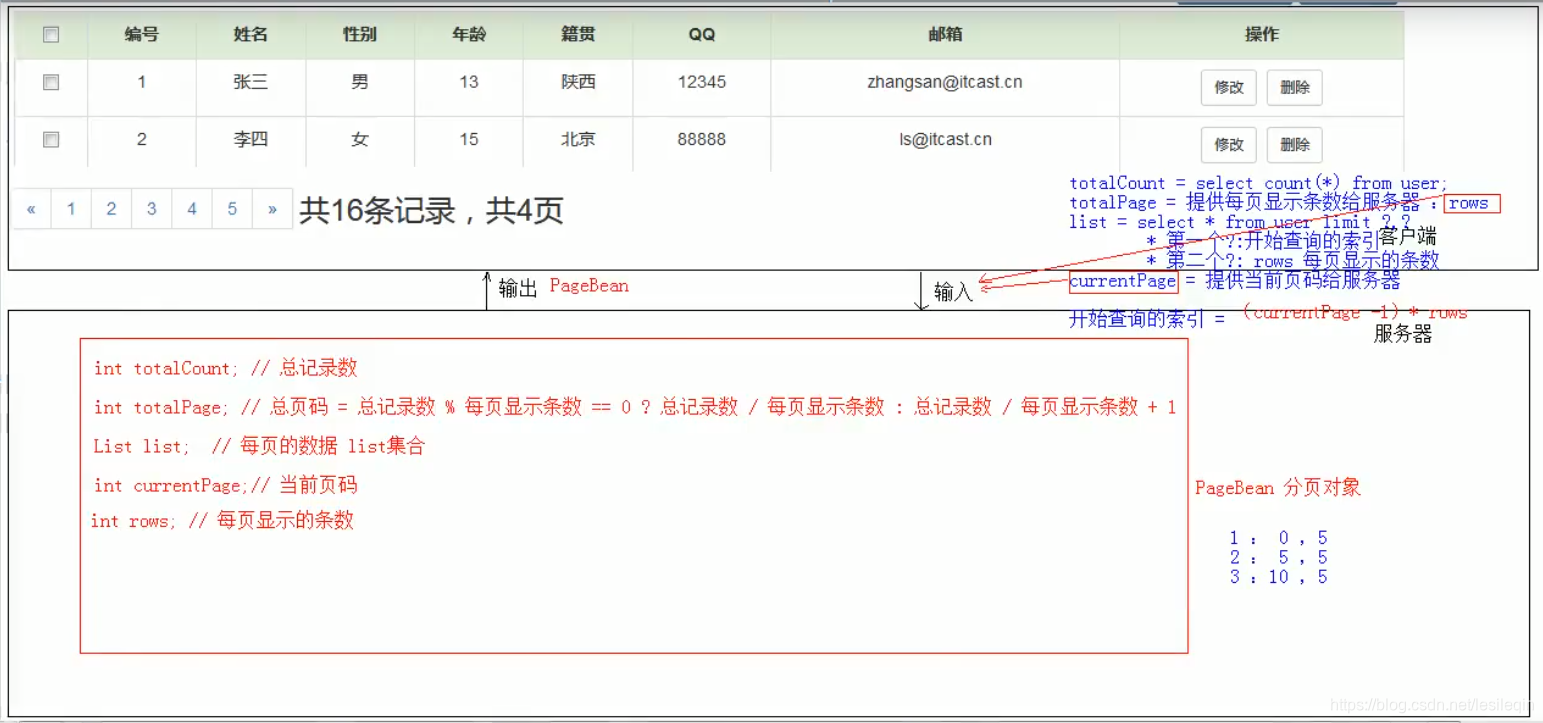Open pagination page 5

pos(232,209)
